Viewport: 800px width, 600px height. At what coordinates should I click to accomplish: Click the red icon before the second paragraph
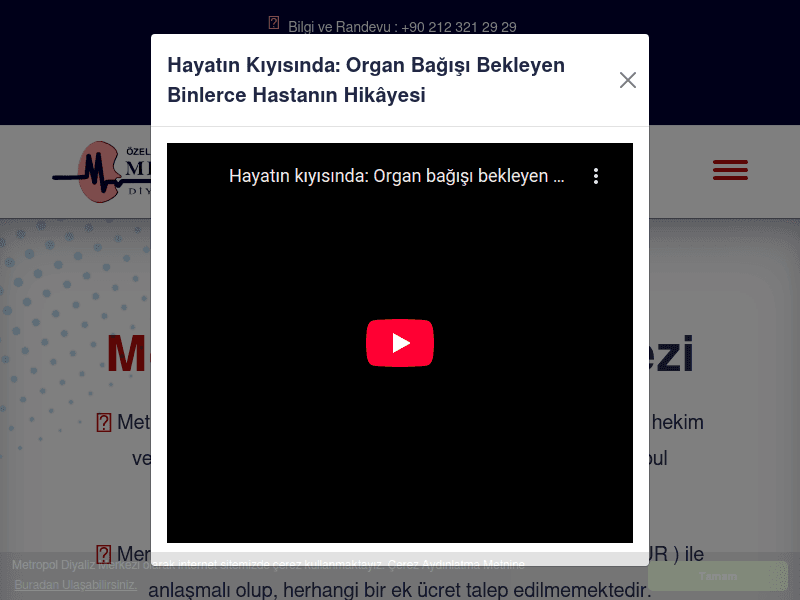(x=103, y=553)
